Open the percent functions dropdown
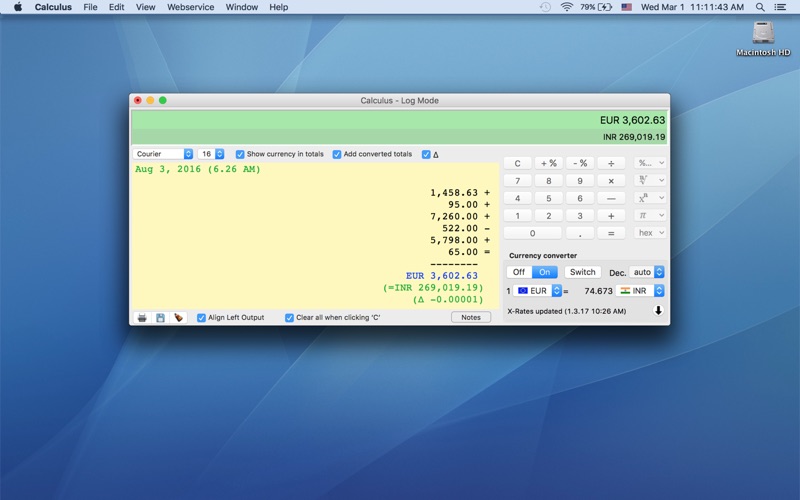The width and height of the screenshot is (800, 500). click(651, 163)
